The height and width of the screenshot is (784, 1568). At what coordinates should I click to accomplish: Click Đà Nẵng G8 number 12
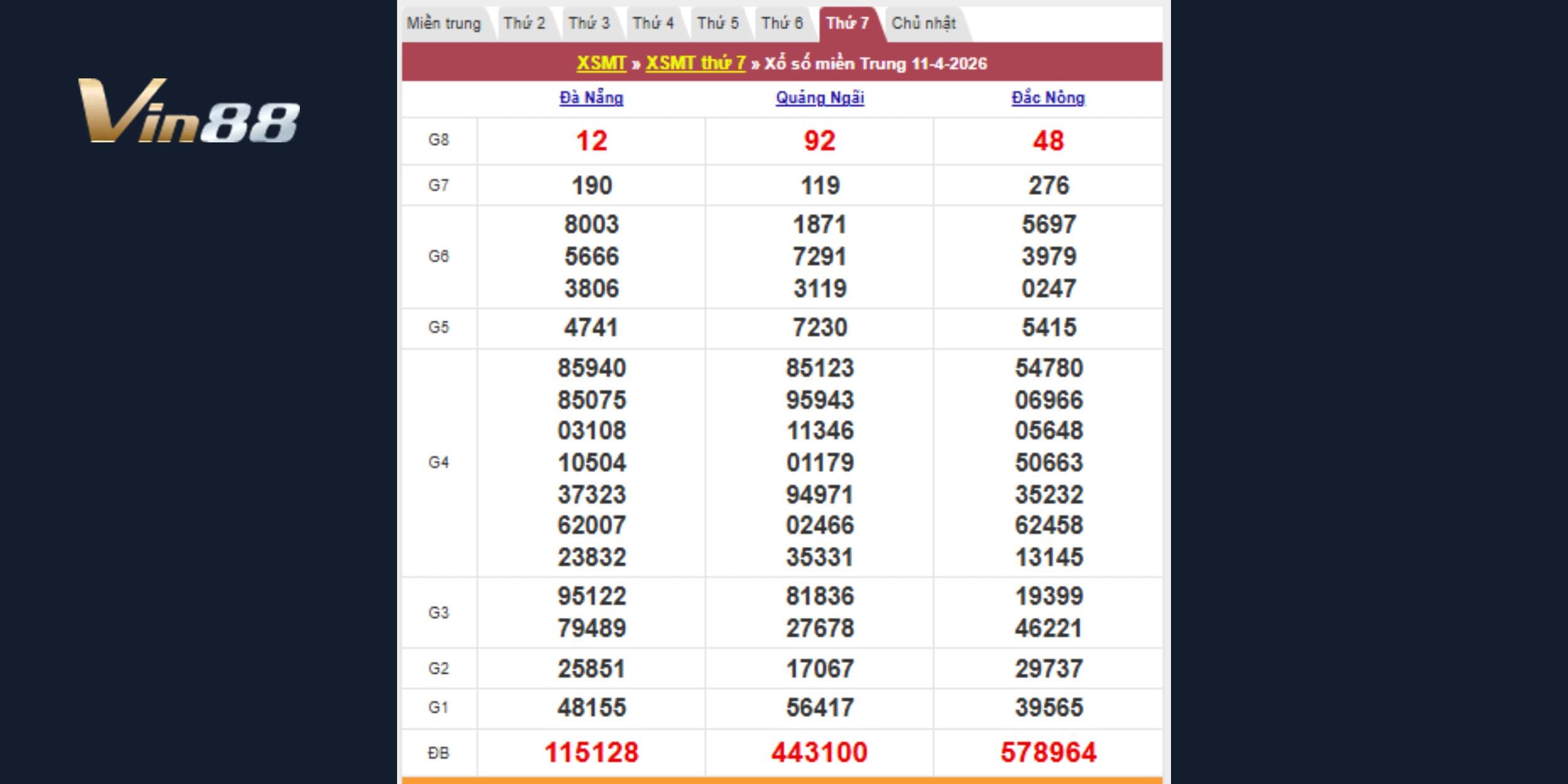pyautogui.click(x=591, y=141)
